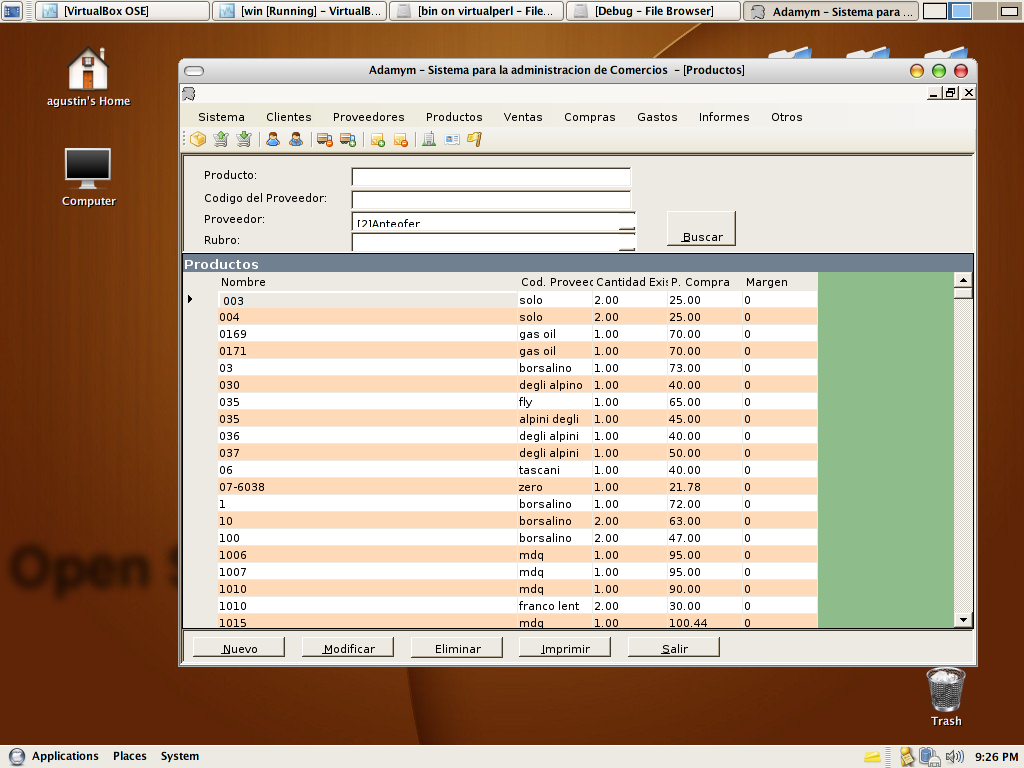
Task: Click the yellow flag toolbar icon
Action: click(475, 139)
